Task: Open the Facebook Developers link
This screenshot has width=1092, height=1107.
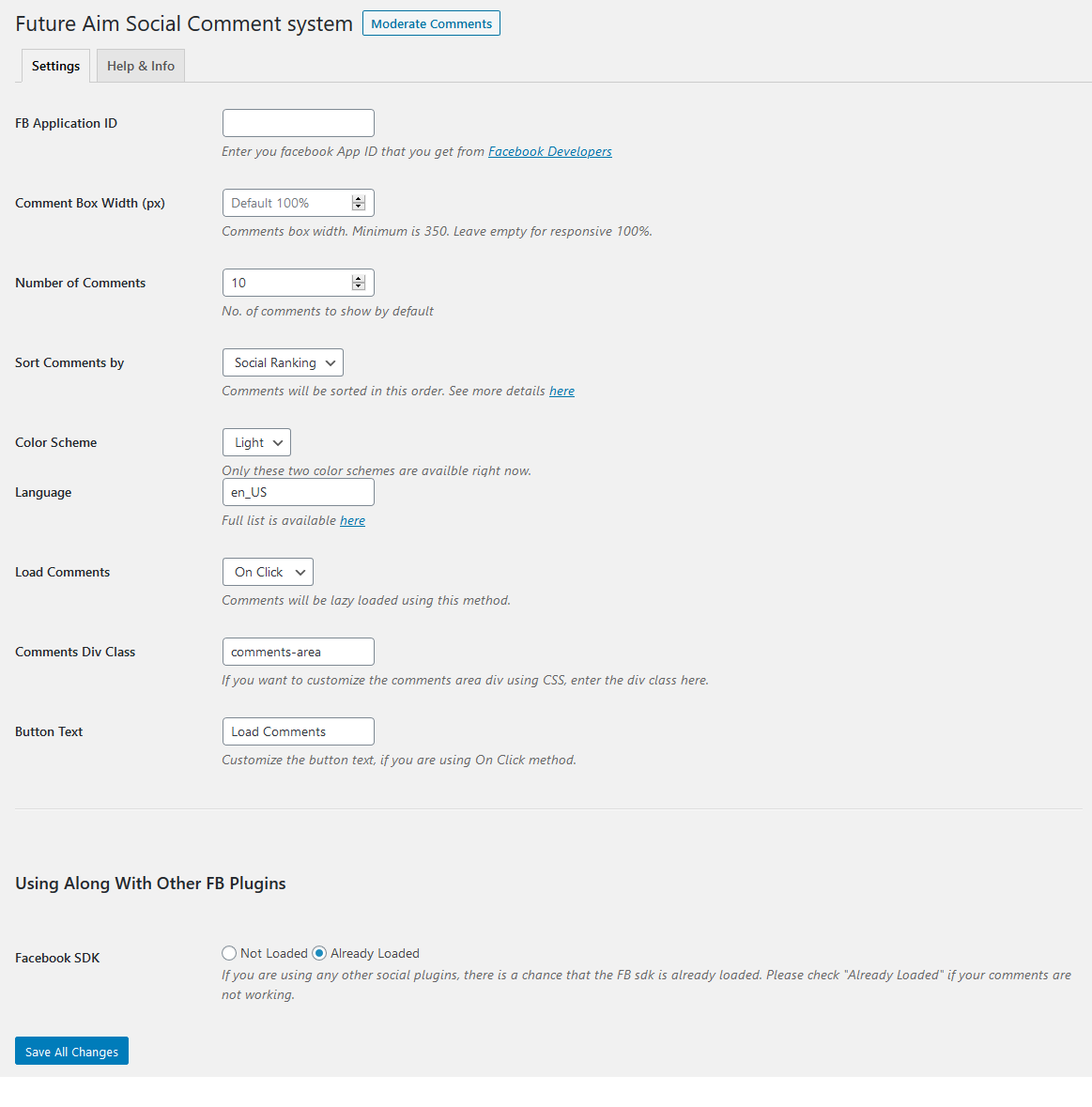Action: pos(549,151)
